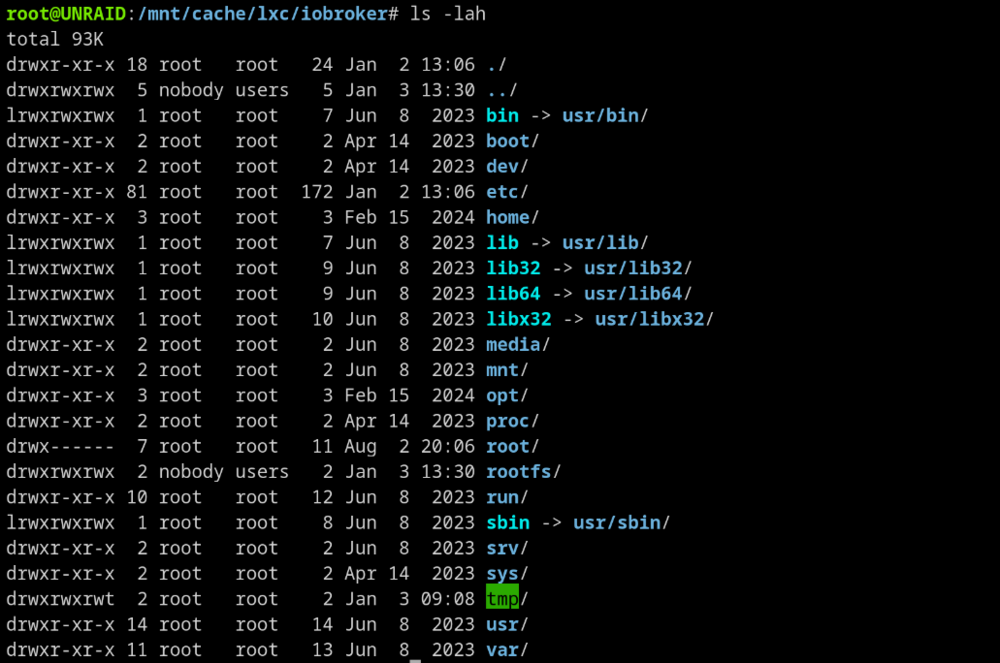Select the lib64 symlink name
Image resolution: width=1000 pixels, height=663 pixels.
coord(513,293)
